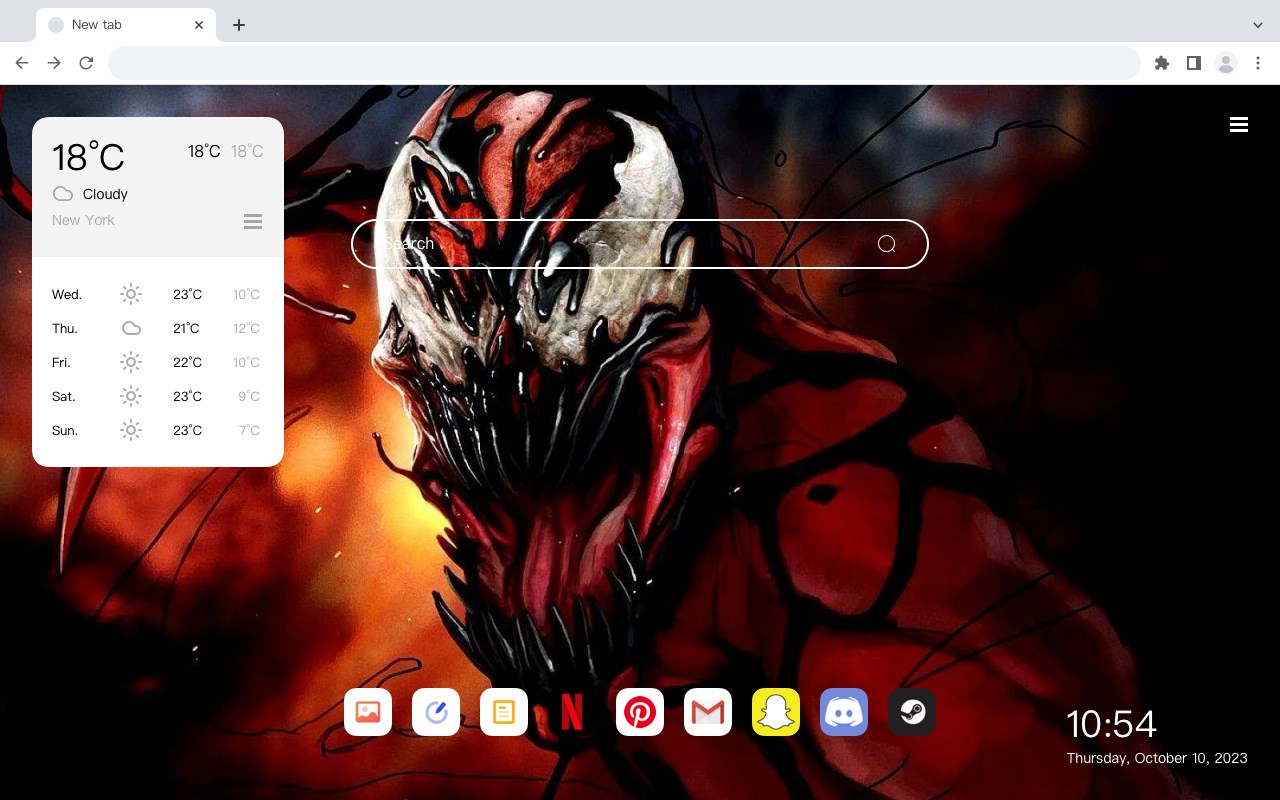Click the 10:54 clock display
The width and height of the screenshot is (1280, 800).
1111,724
